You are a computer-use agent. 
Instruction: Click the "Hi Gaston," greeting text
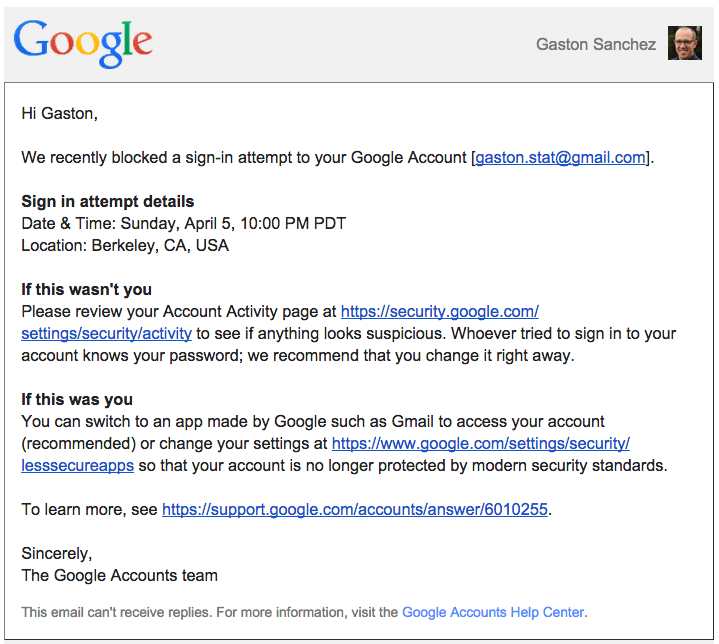60,114
